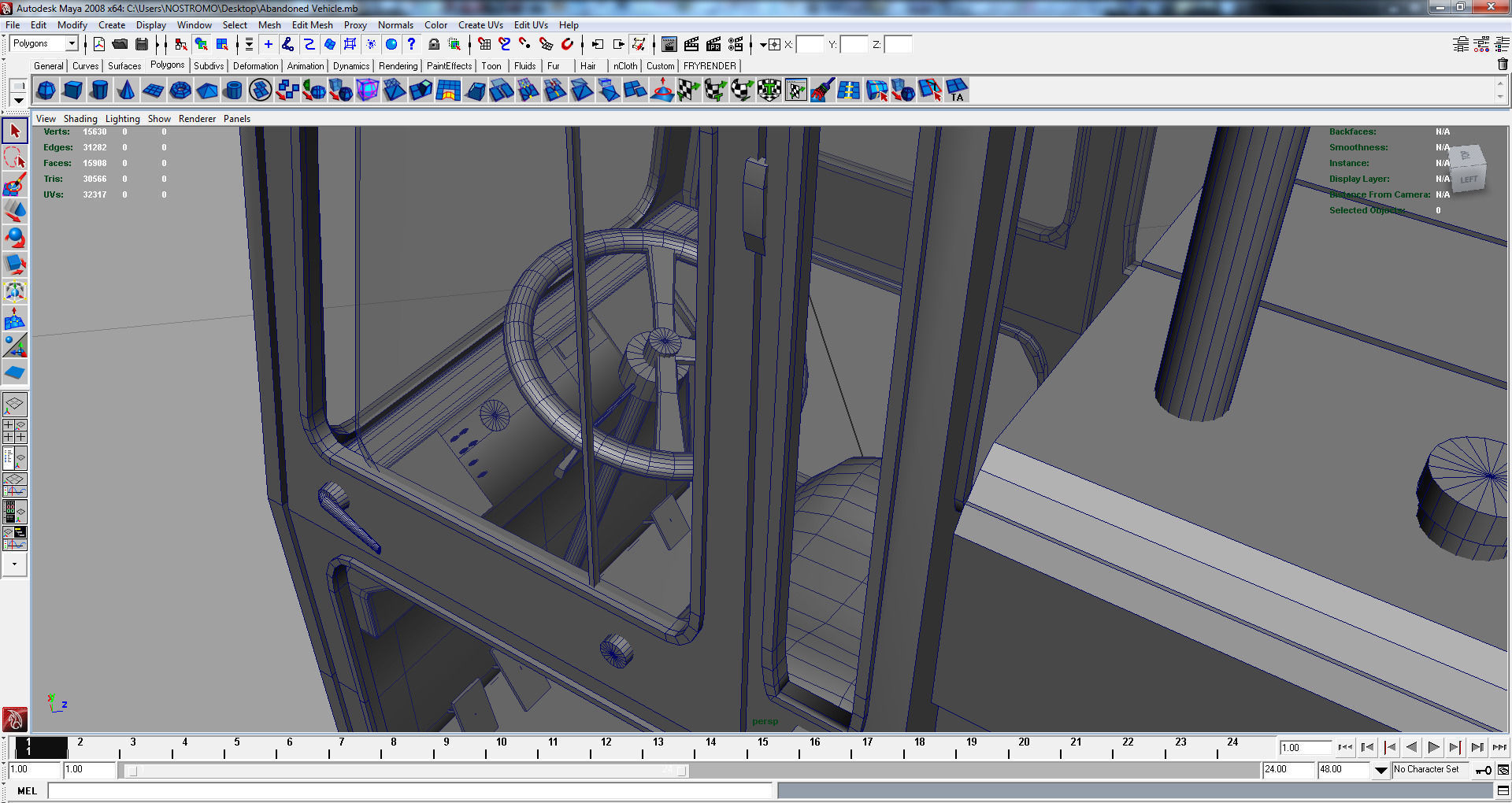Activate the Lasso selection tool
Viewport: 1512px width, 803px height.
point(15,158)
